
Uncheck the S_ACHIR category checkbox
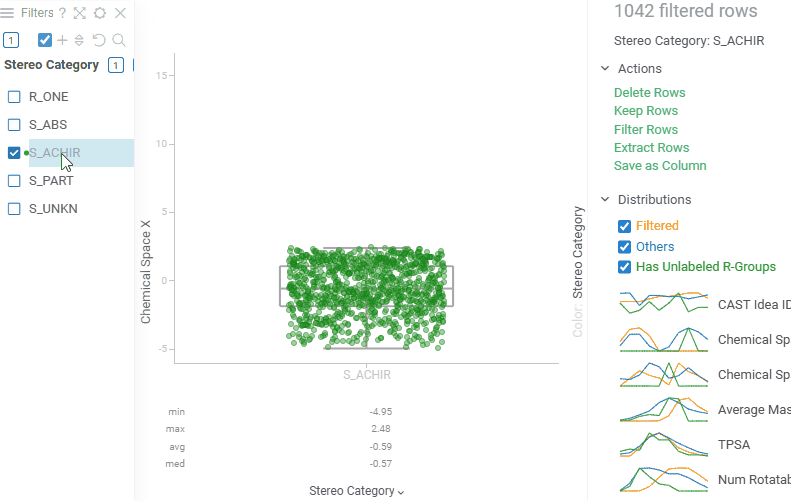click(x=14, y=153)
